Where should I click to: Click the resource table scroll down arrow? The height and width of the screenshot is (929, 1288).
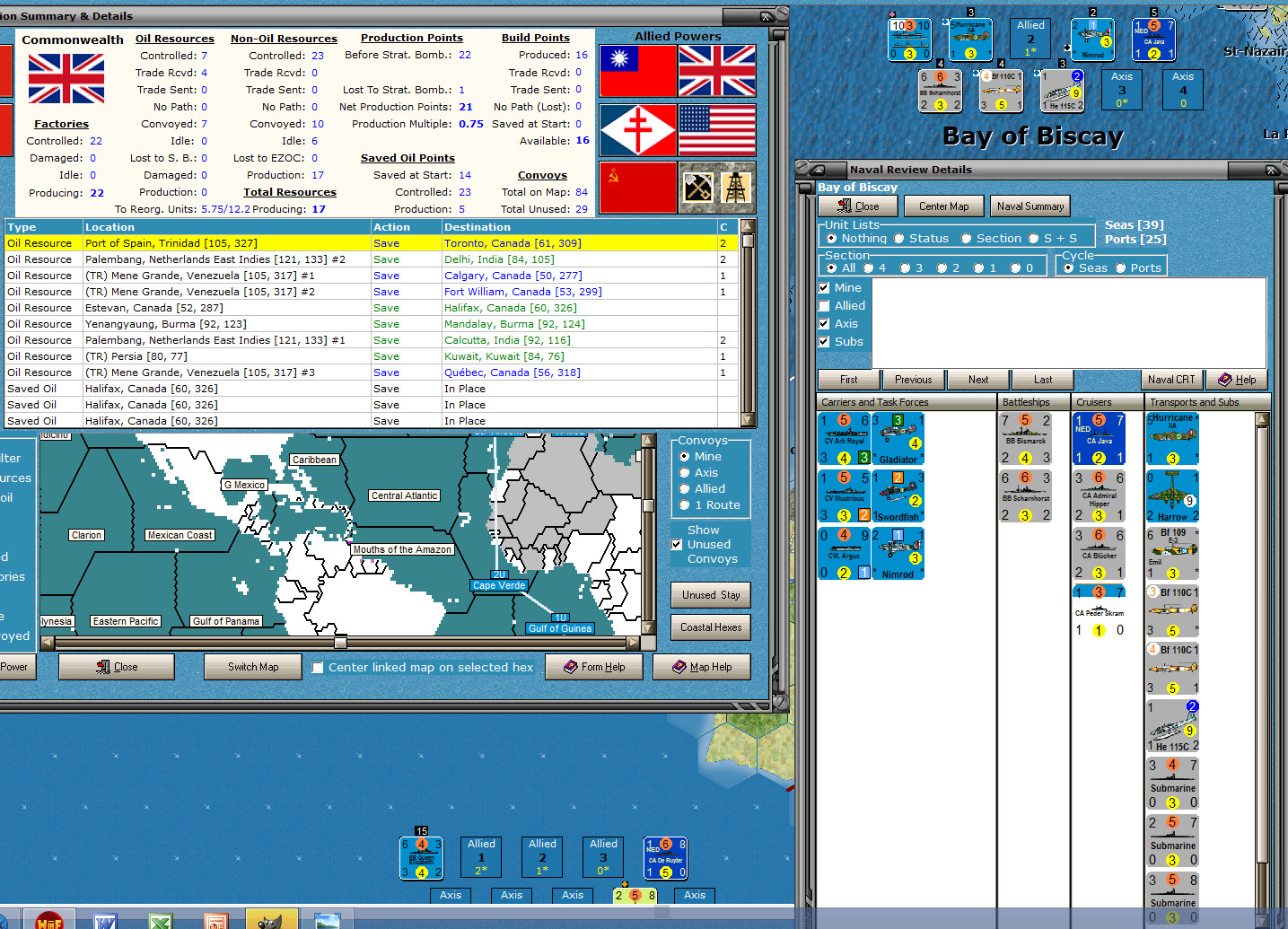click(x=747, y=419)
